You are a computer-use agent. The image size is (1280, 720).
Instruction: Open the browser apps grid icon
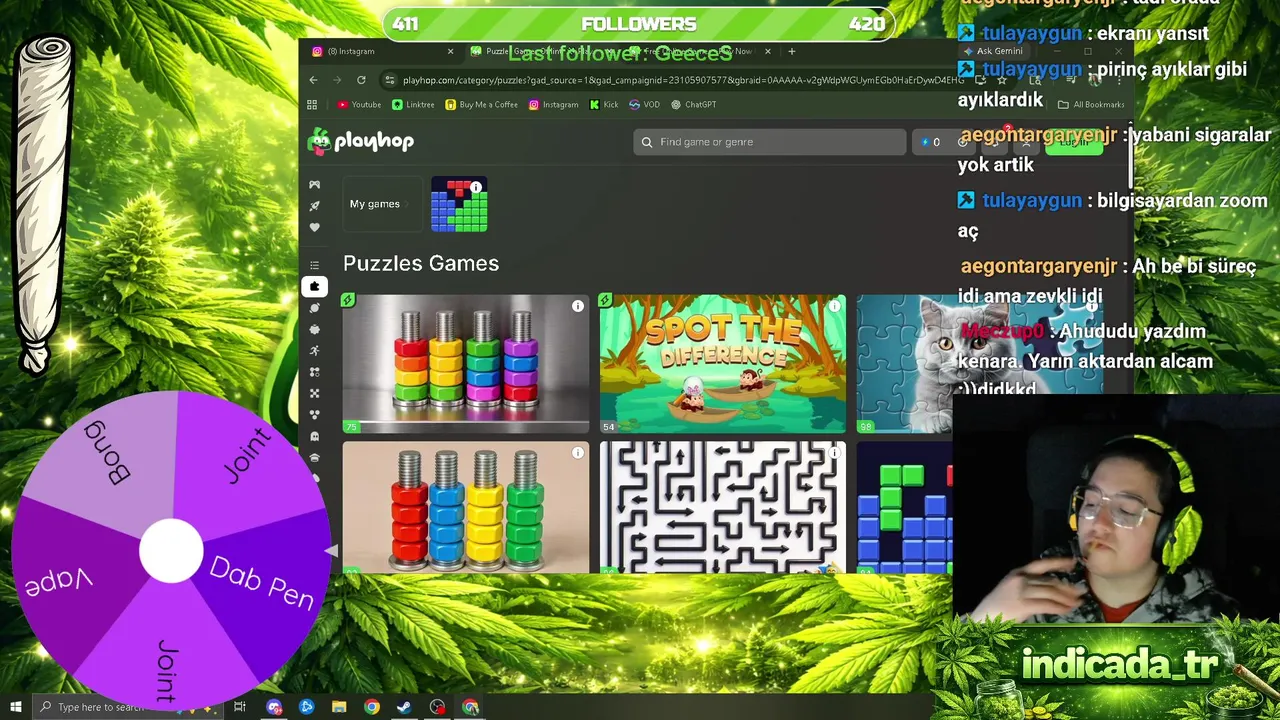coord(312,104)
